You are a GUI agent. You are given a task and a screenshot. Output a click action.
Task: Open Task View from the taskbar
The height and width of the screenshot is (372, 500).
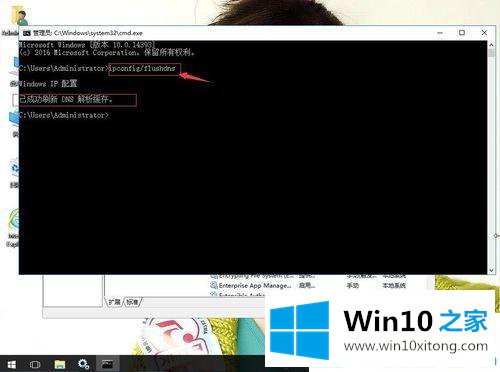35,364
